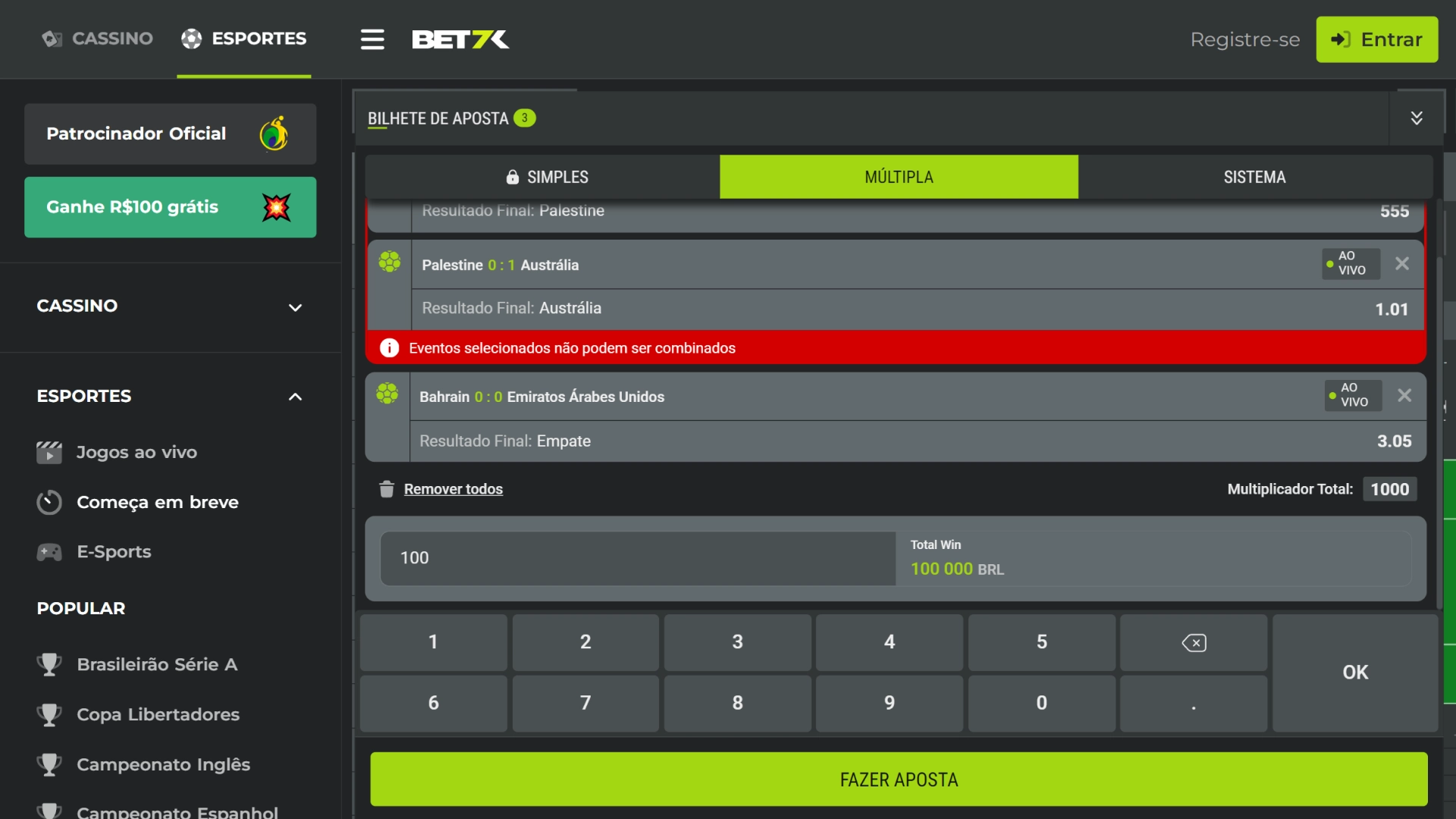The width and height of the screenshot is (1456, 819).
Task: Click the Palestine match soccer ball icon
Action: click(x=389, y=262)
